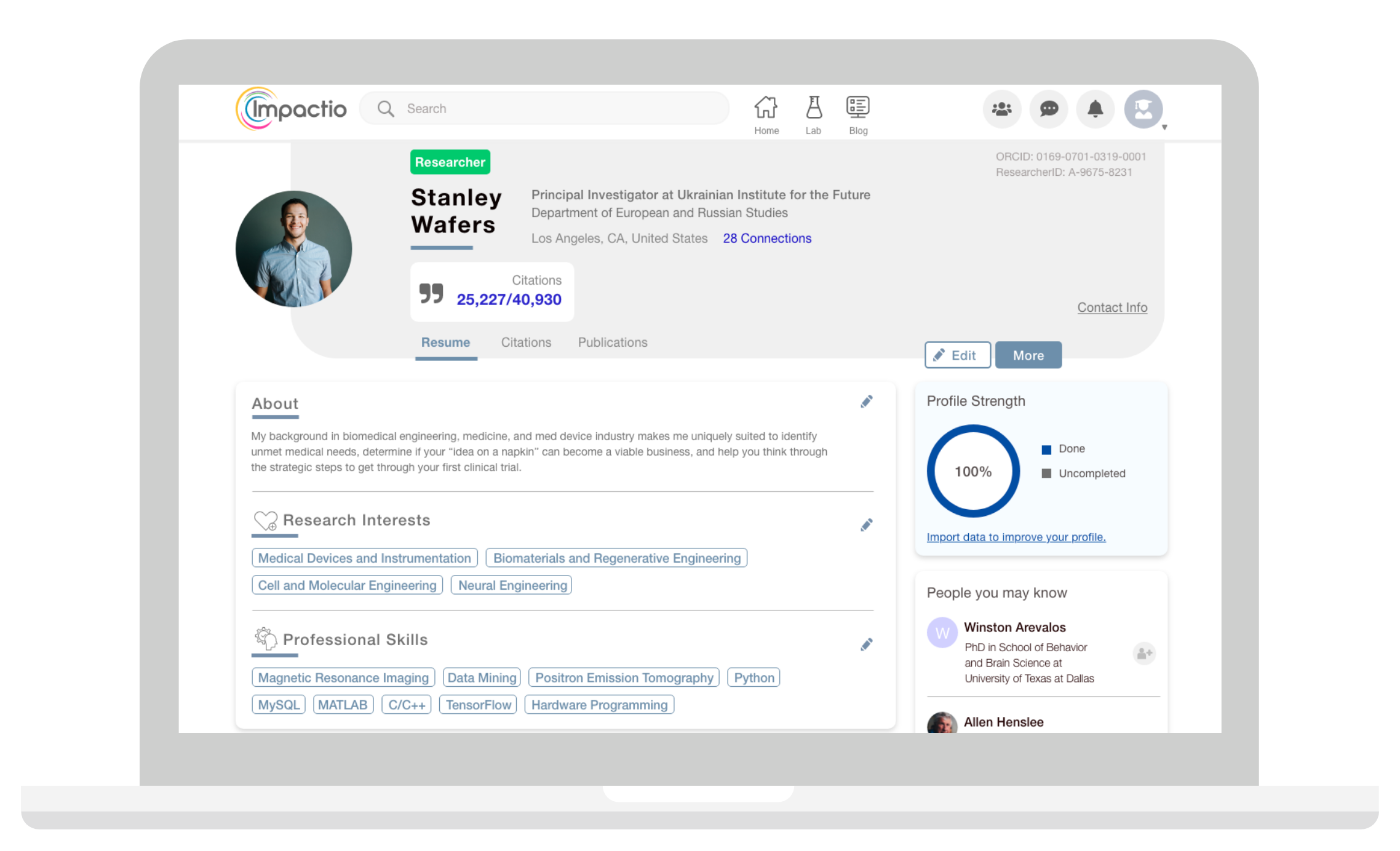Select C/C++ skill tag
The height and width of the screenshot is (851, 1400).
[407, 705]
